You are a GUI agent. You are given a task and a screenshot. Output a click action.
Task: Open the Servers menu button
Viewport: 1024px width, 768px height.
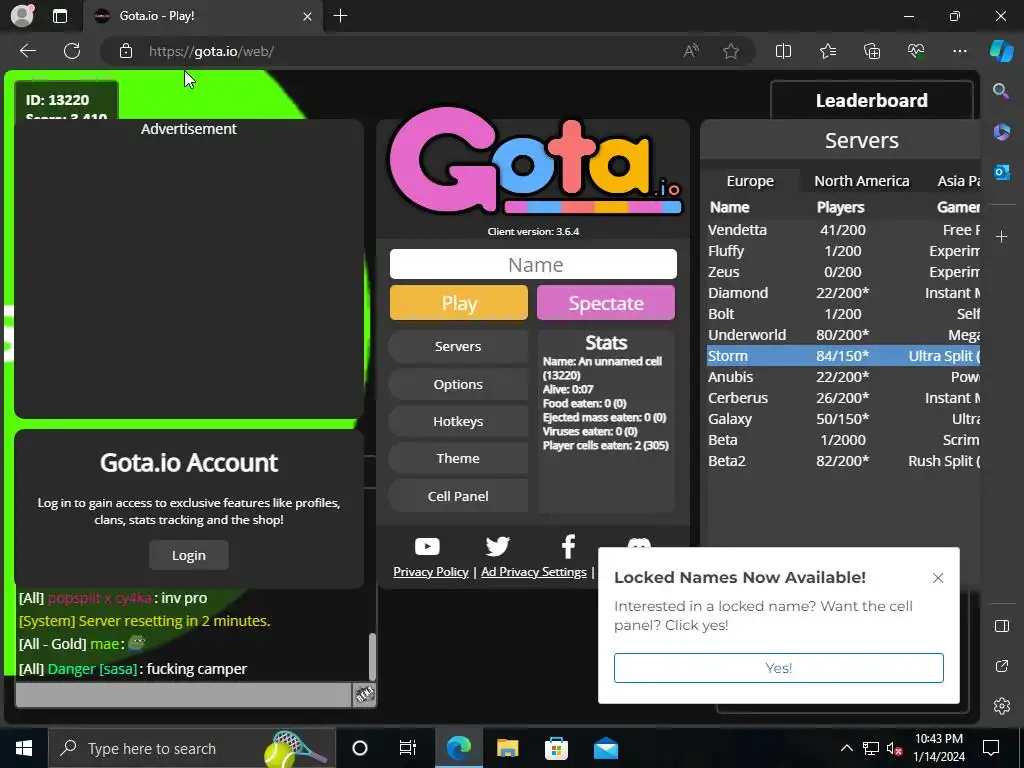458,347
